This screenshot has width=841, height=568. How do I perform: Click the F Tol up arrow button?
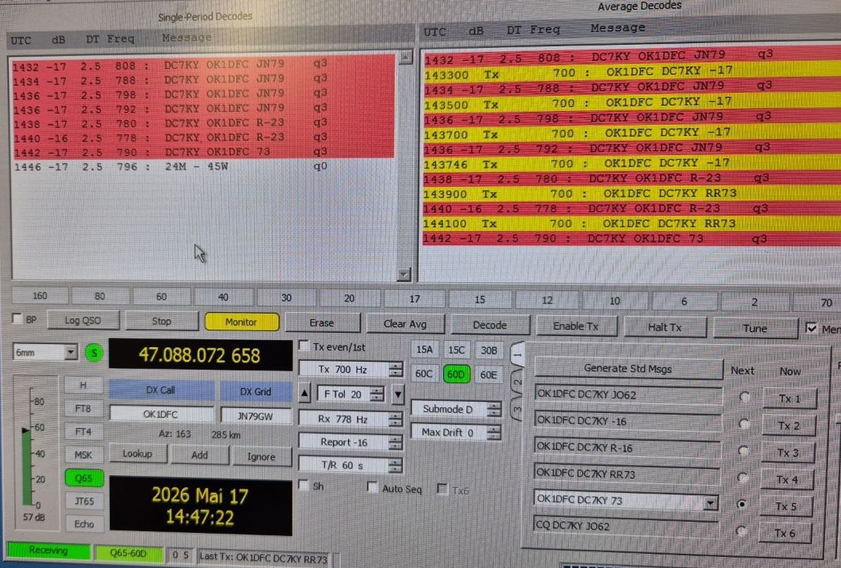(304, 394)
